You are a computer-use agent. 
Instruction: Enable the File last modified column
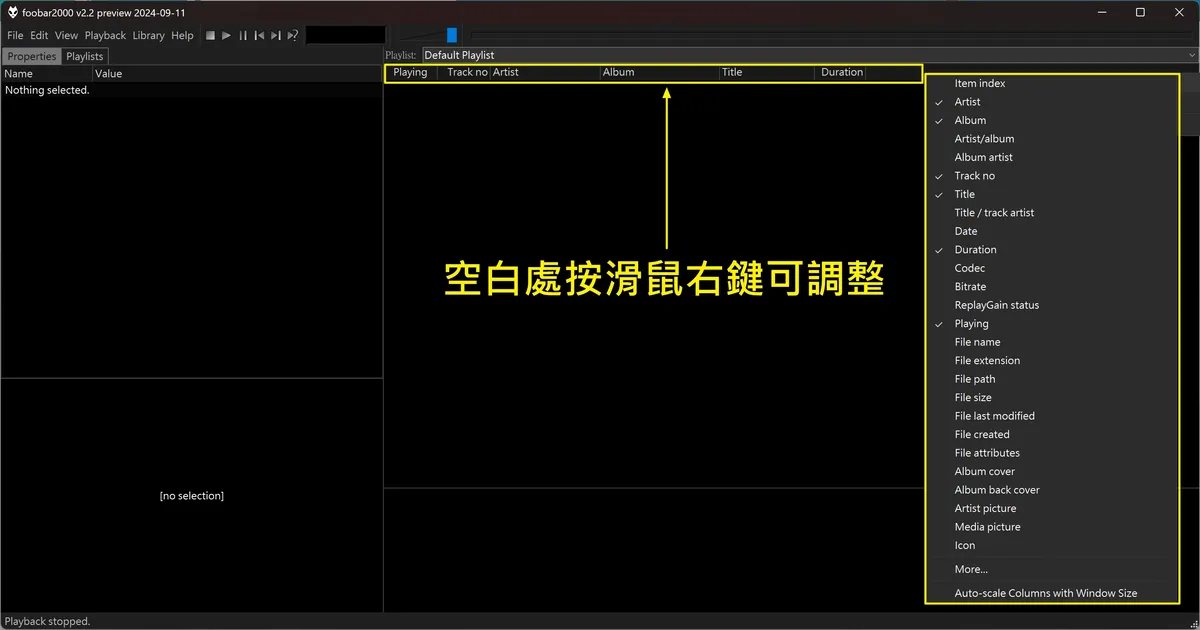pos(1052,416)
